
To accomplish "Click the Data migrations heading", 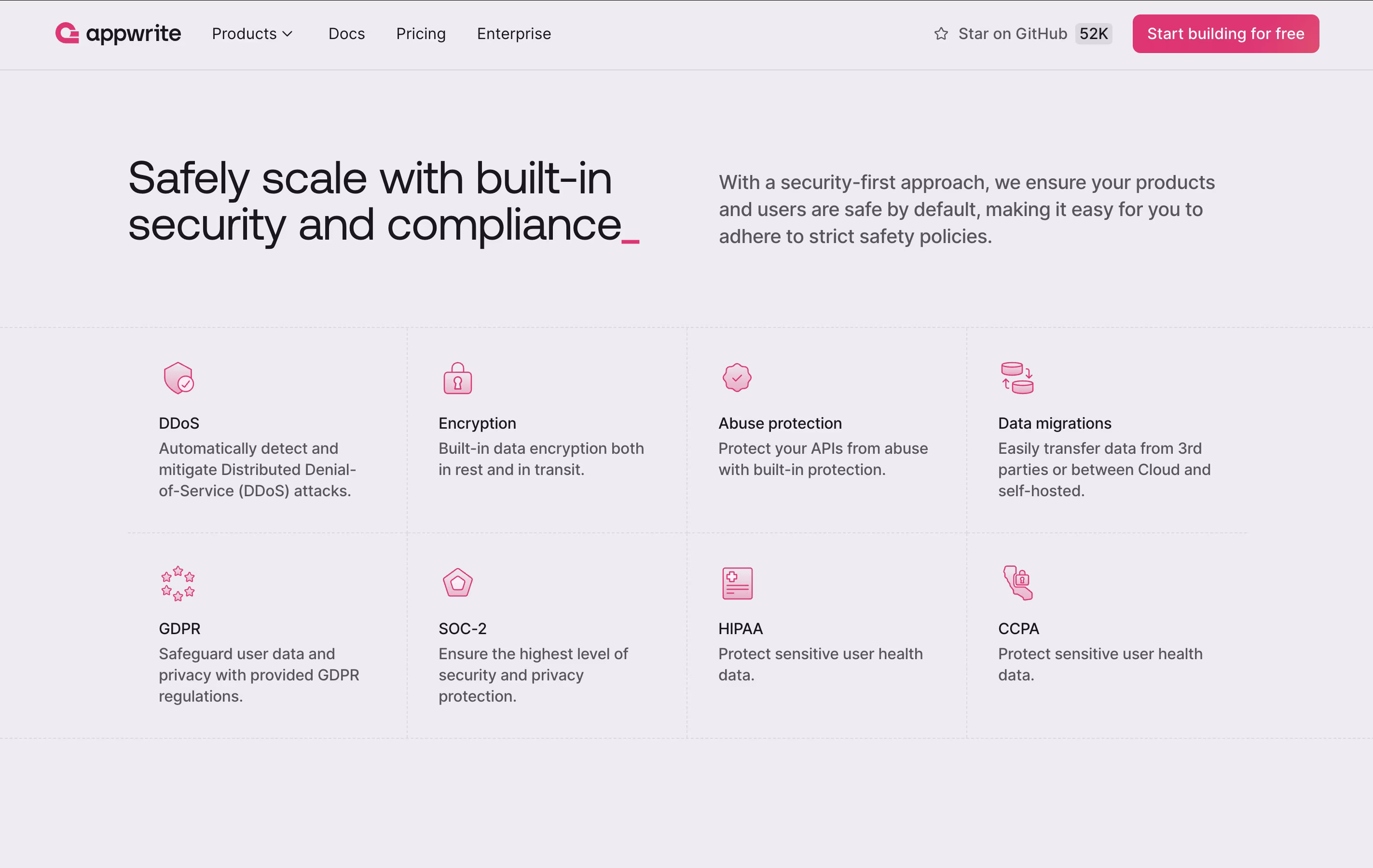I will (x=1054, y=423).
